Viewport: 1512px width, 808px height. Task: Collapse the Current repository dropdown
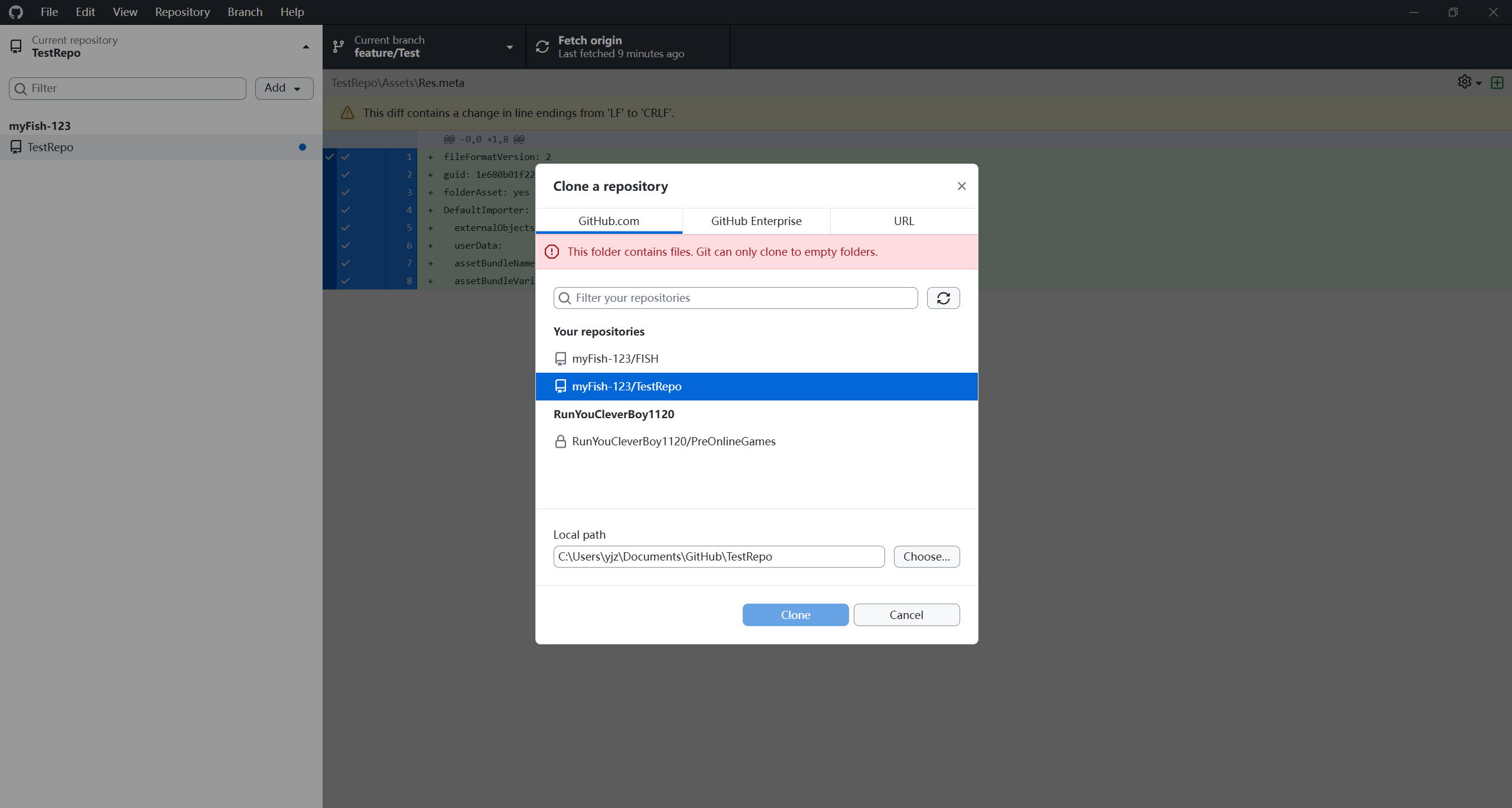(x=161, y=47)
